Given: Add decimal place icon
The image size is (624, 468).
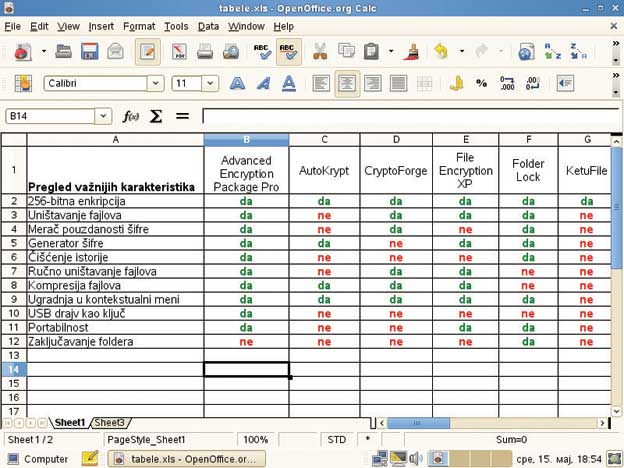Looking at the screenshot, I should point(507,84).
